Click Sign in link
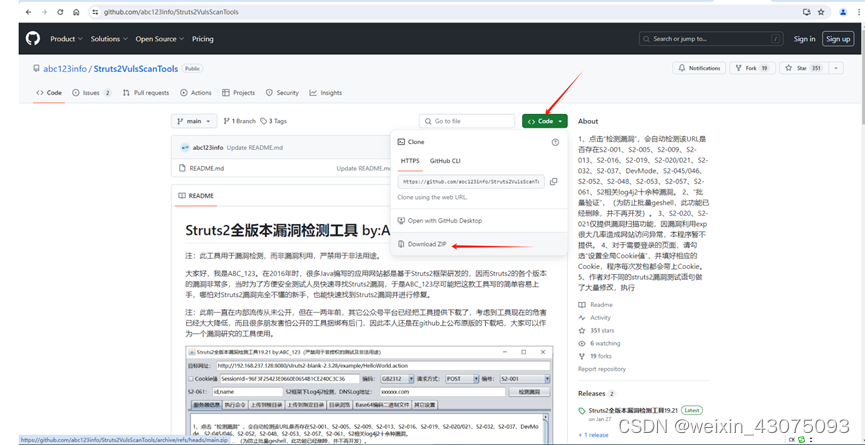The width and height of the screenshot is (865, 445). coord(804,39)
